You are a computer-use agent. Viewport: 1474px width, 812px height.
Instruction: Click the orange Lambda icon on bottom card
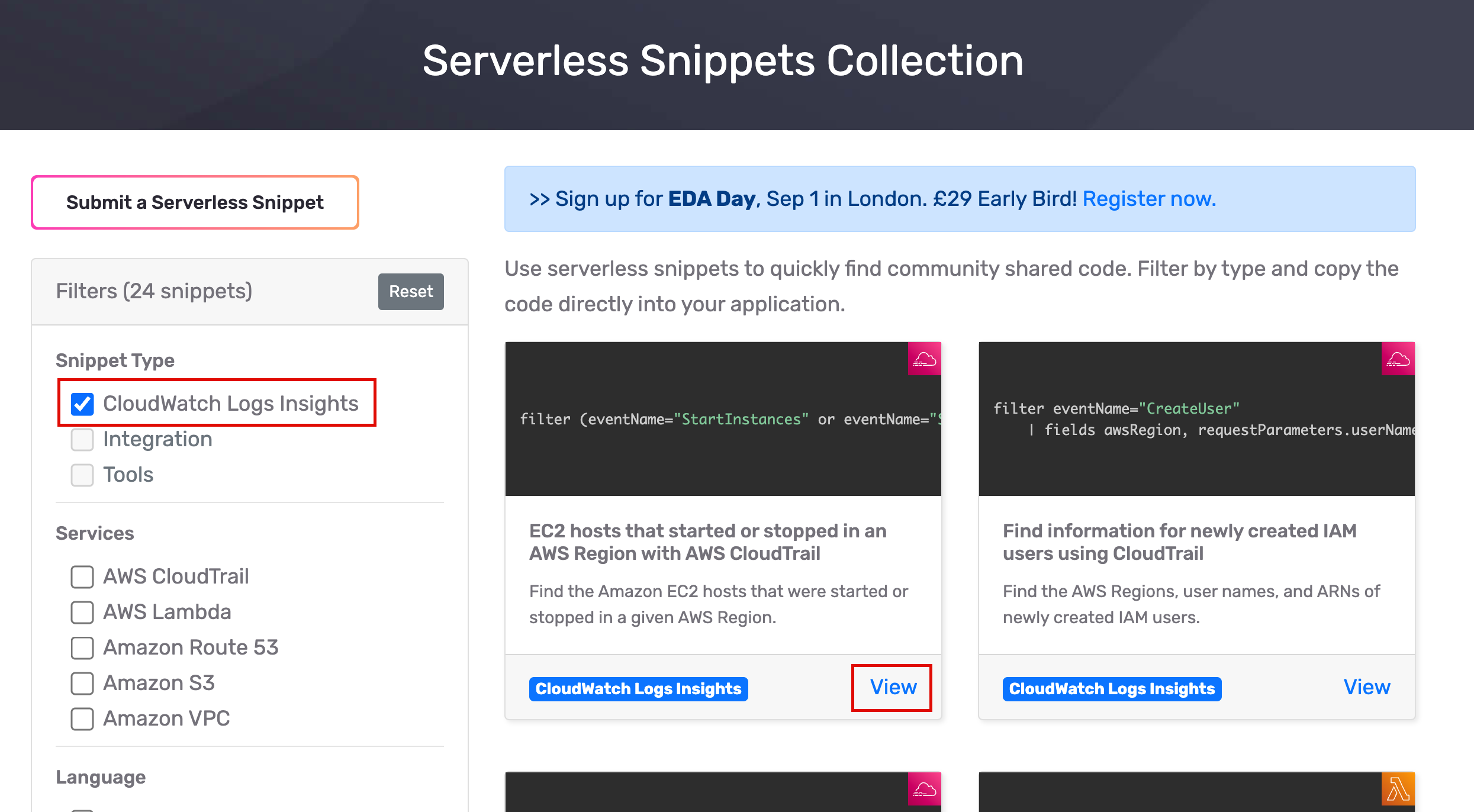pyautogui.click(x=1398, y=790)
